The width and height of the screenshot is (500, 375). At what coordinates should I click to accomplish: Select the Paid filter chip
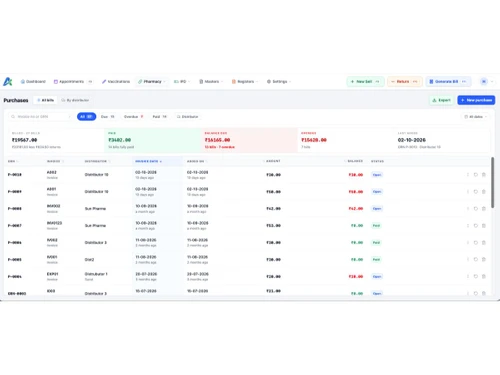pos(159,117)
